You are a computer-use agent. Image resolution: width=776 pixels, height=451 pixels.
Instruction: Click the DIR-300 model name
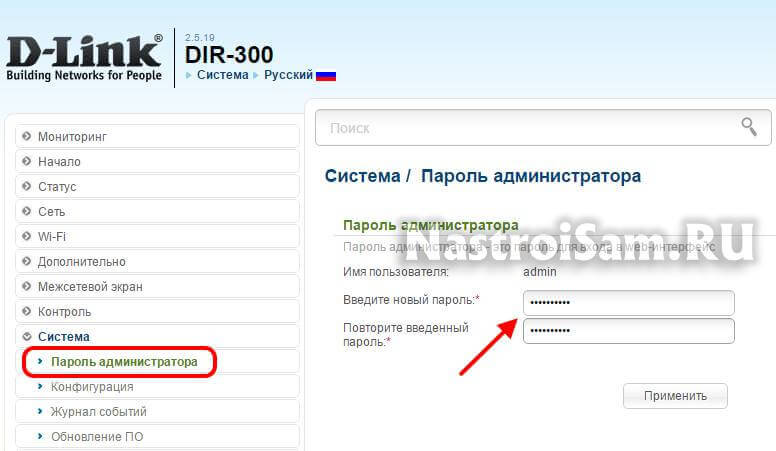[229, 54]
